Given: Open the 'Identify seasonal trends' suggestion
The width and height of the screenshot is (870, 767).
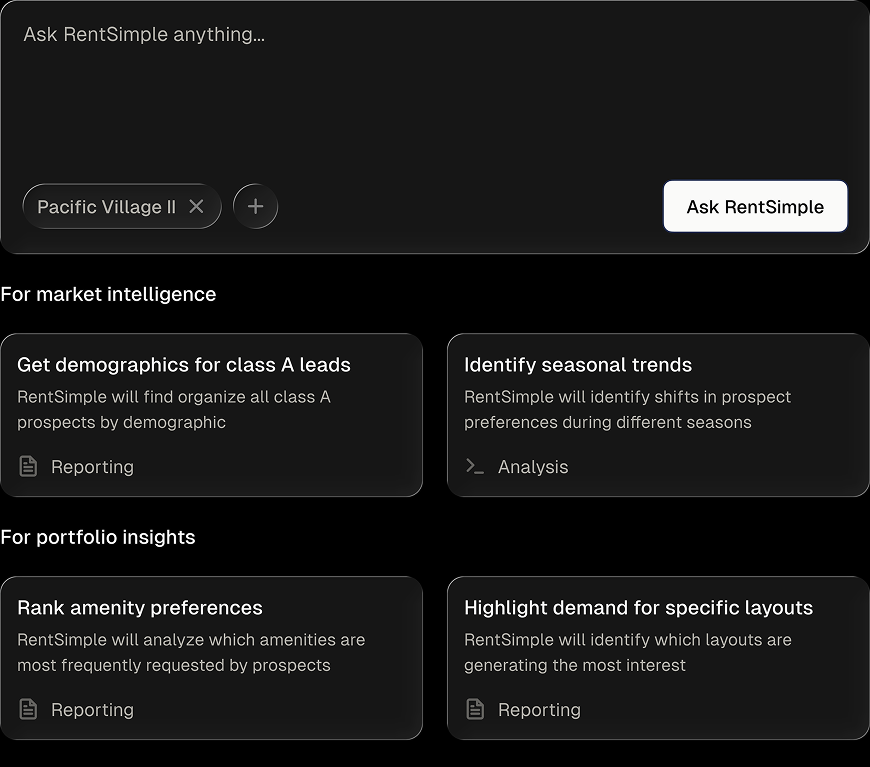Looking at the screenshot, I should point(658,414).
